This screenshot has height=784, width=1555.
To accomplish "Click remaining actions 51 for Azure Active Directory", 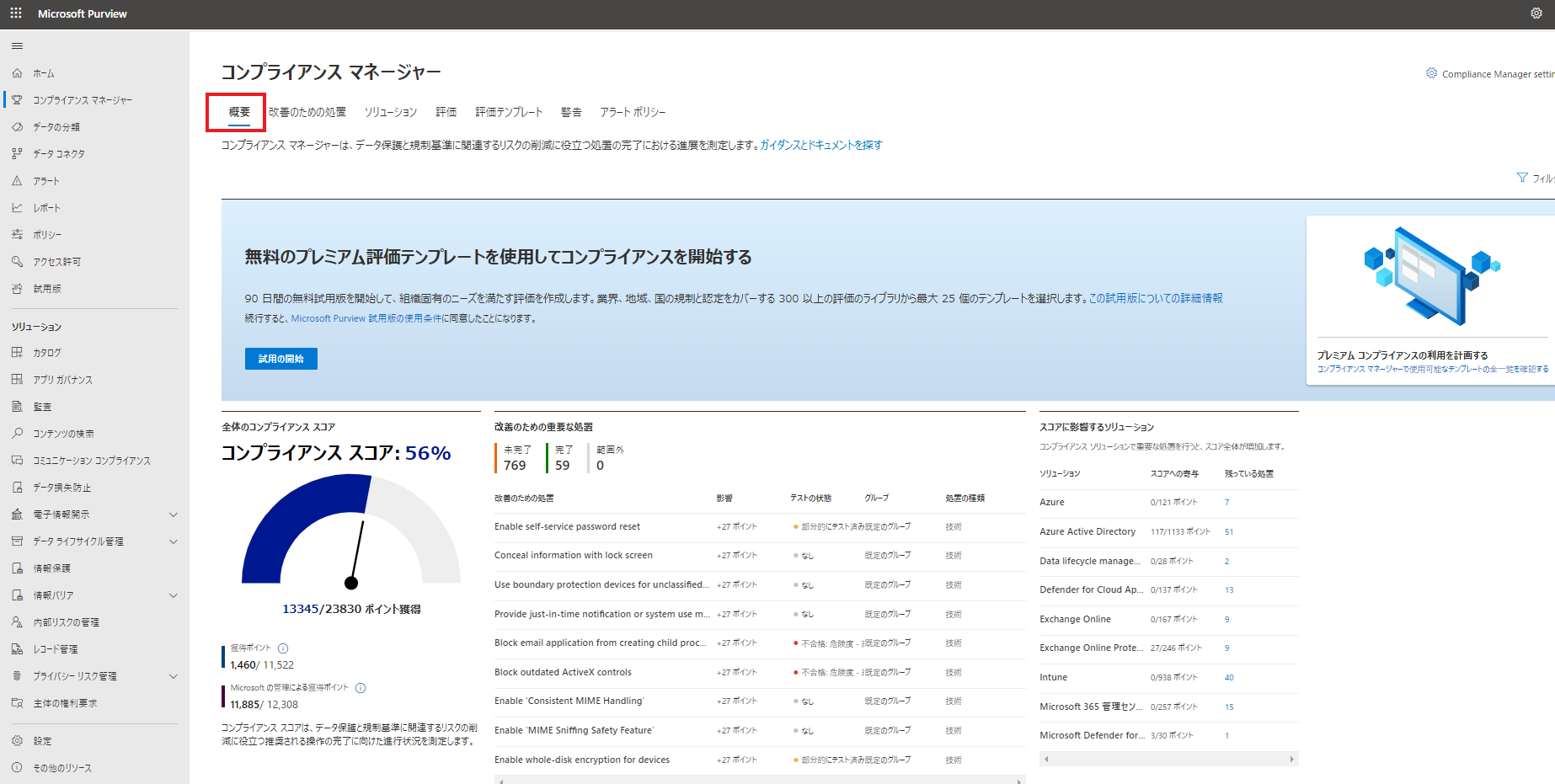I will (1229, 532).
